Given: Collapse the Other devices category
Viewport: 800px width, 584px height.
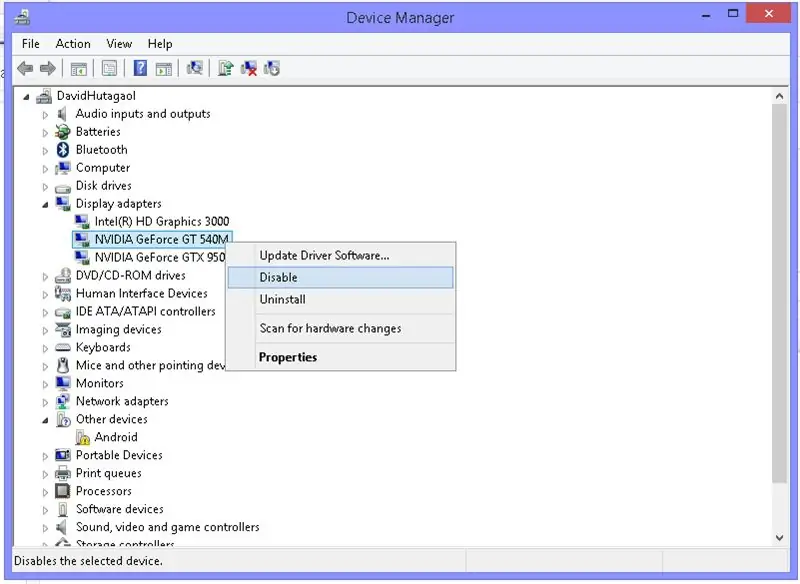Looking at the screenshot, I should click(x=45, y=420).
